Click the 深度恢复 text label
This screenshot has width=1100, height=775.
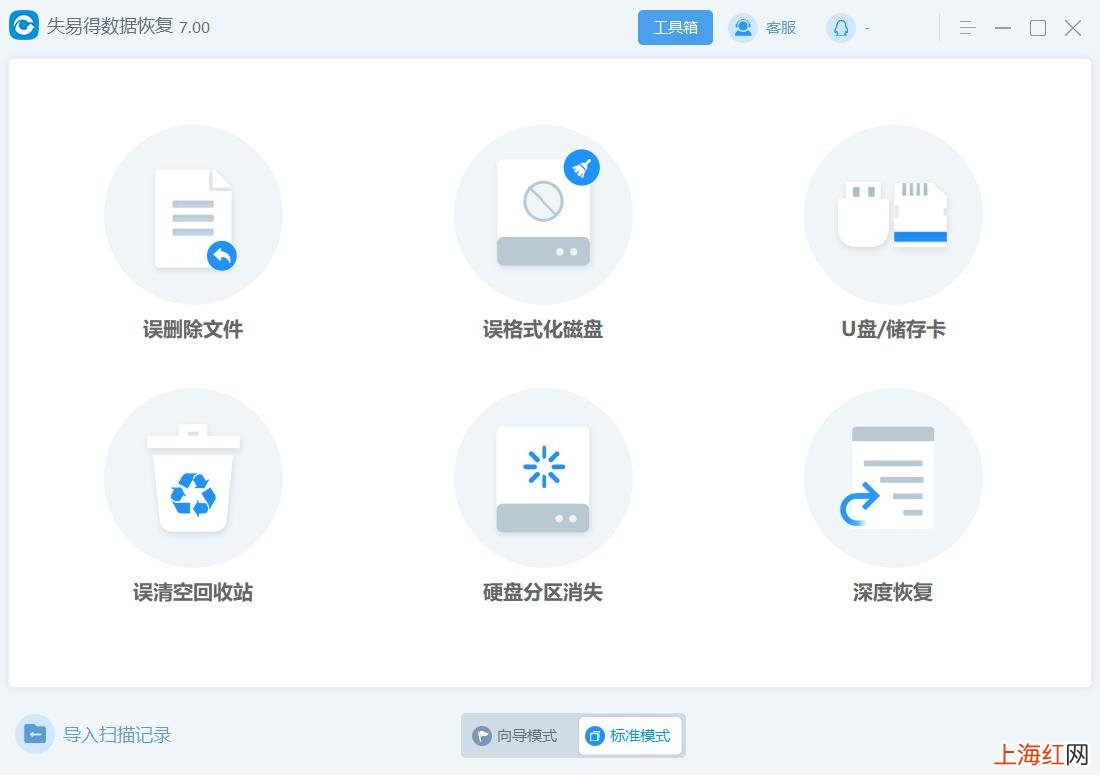coord(893,592)
